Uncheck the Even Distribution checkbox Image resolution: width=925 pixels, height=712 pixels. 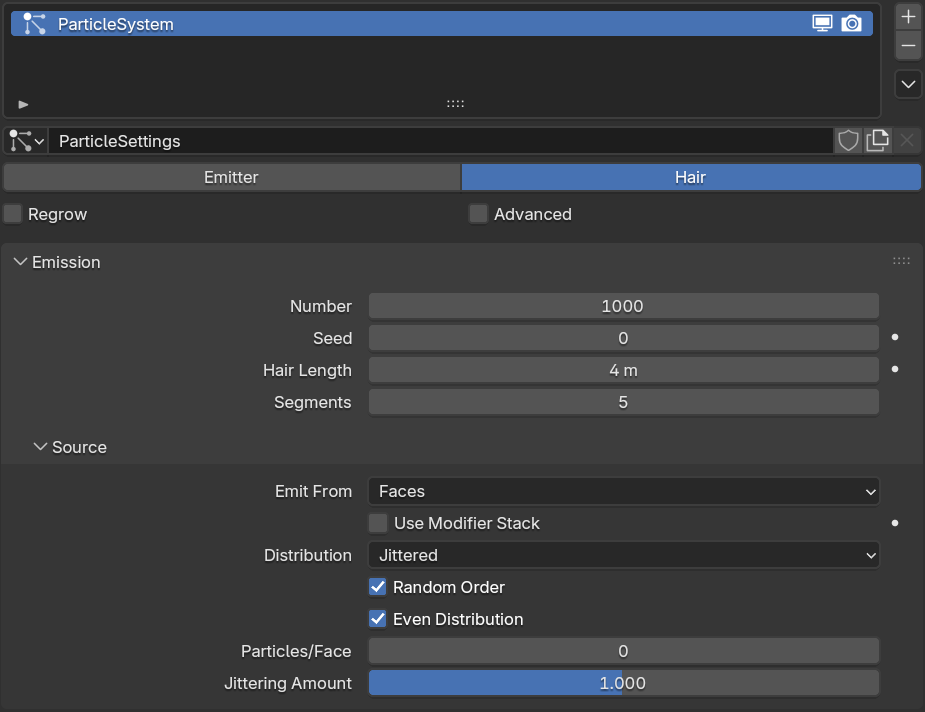click(378, 619)
